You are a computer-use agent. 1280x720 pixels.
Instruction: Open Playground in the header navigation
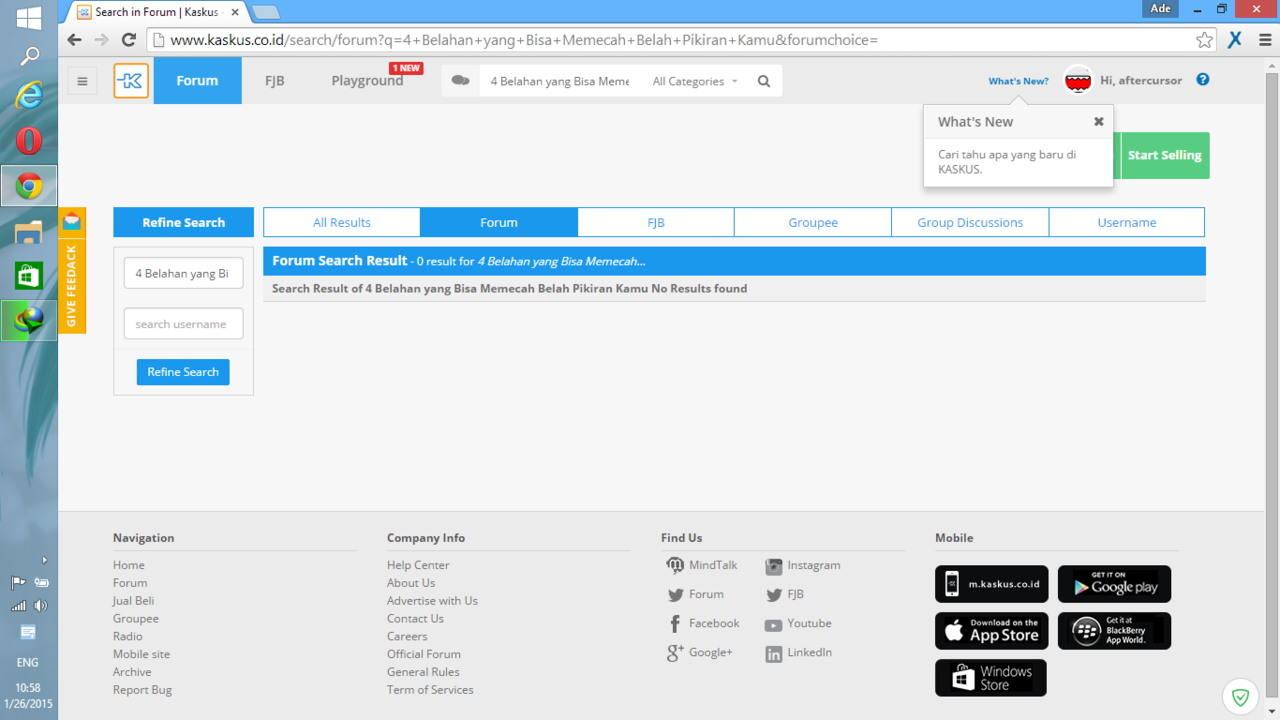[x=367, y=81]
